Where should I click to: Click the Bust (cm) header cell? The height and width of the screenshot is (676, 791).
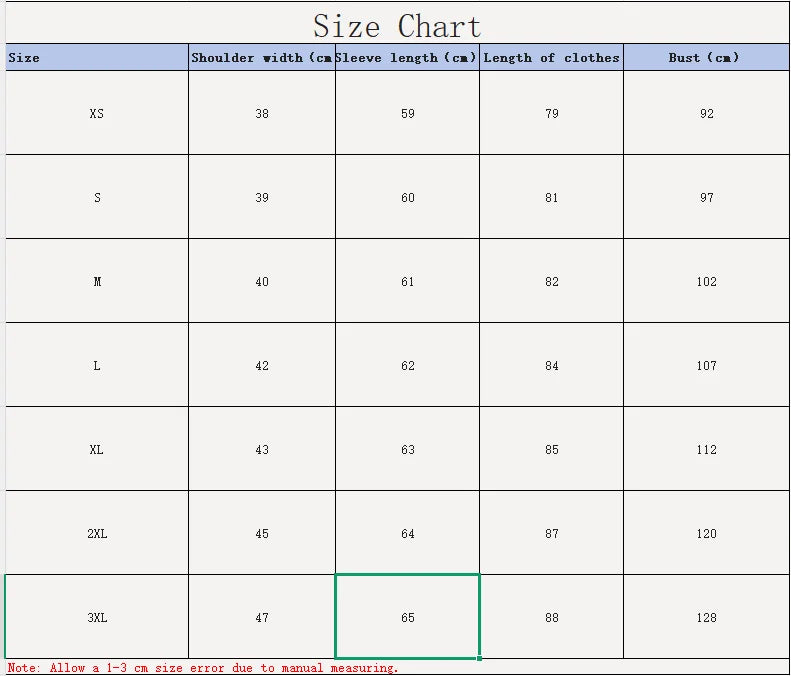[705, 58]
